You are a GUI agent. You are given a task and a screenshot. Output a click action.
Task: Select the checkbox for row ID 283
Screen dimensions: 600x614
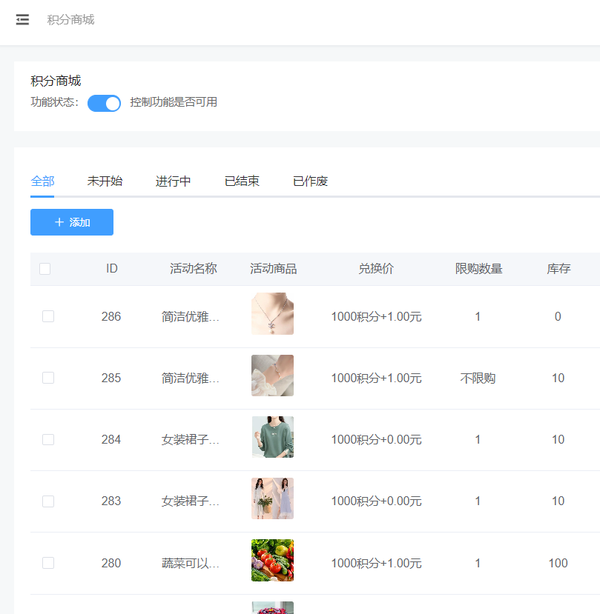pyautogui.click(x=48, y=501)
